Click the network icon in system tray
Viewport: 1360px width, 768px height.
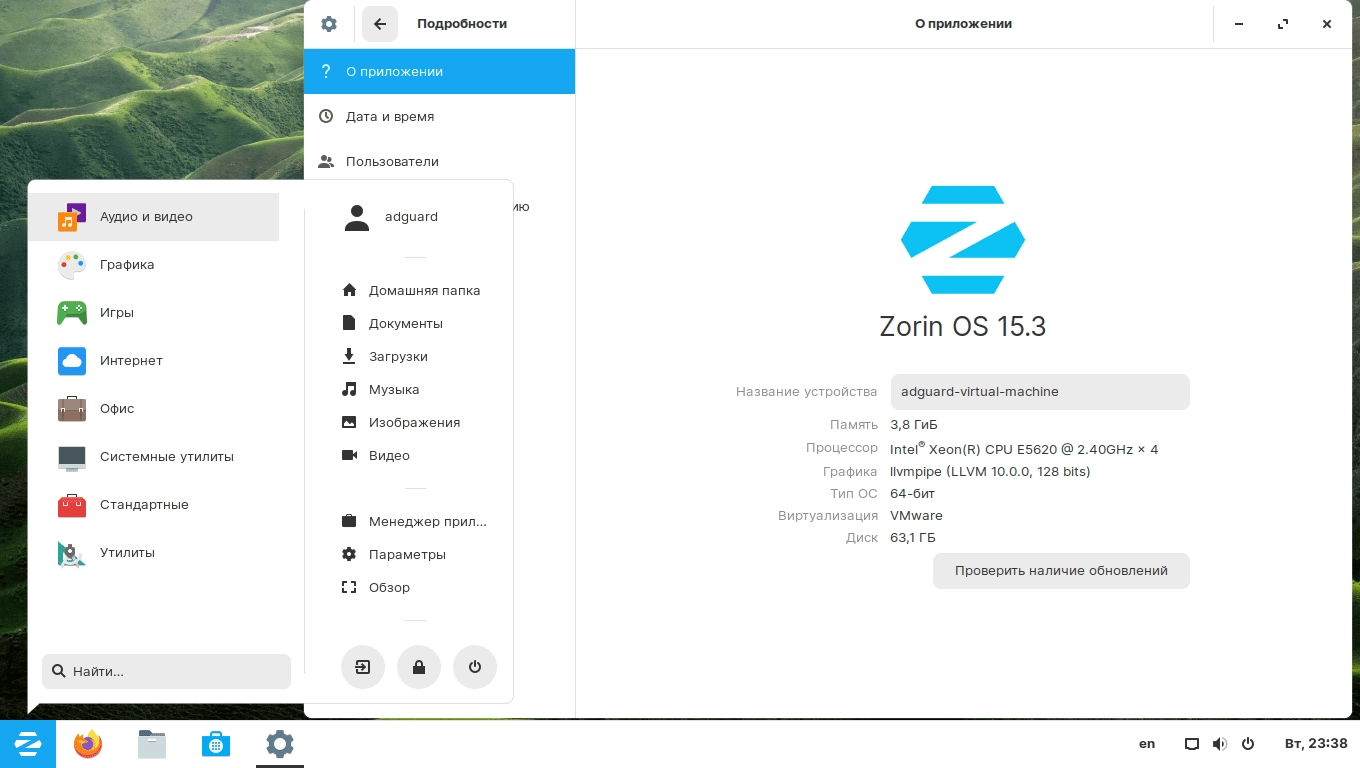[x=1192, y=744]
